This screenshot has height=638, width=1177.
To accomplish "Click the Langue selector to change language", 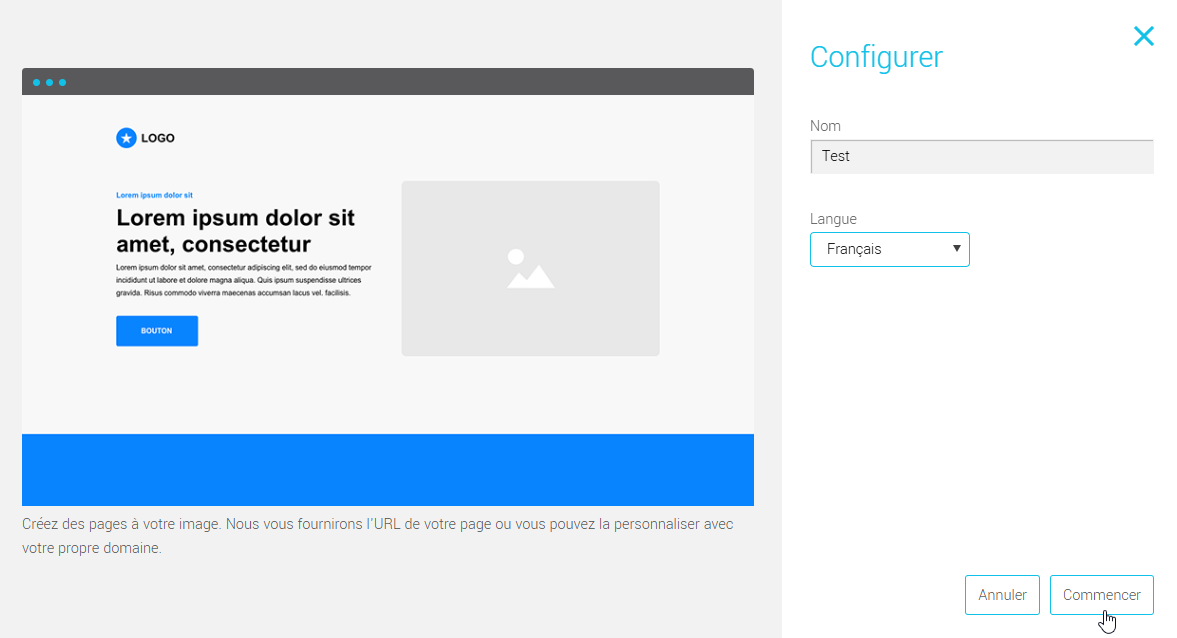I will click(889, 249).
